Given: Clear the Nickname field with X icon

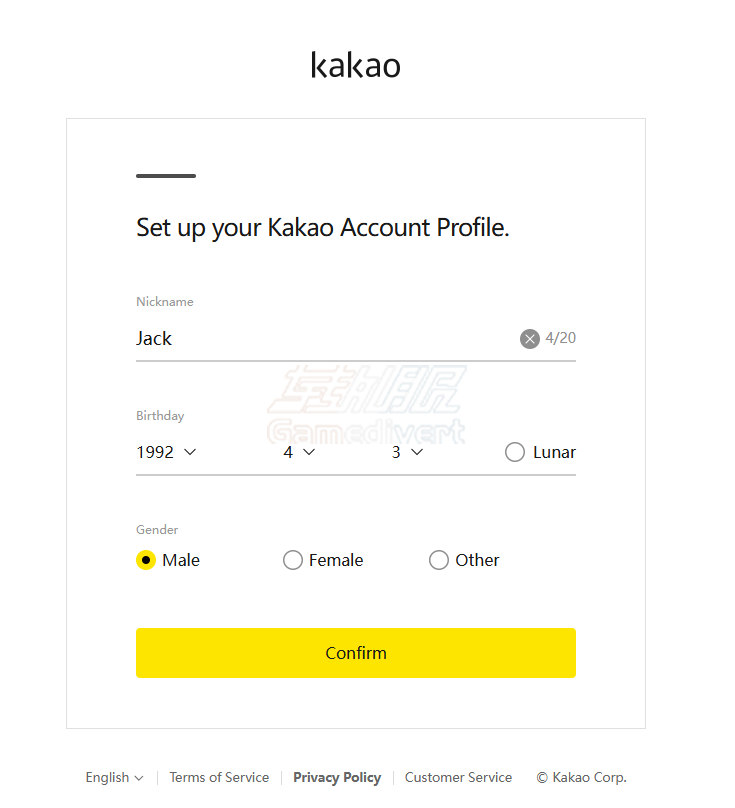Looking at the screenshot, I should [530, 339].
